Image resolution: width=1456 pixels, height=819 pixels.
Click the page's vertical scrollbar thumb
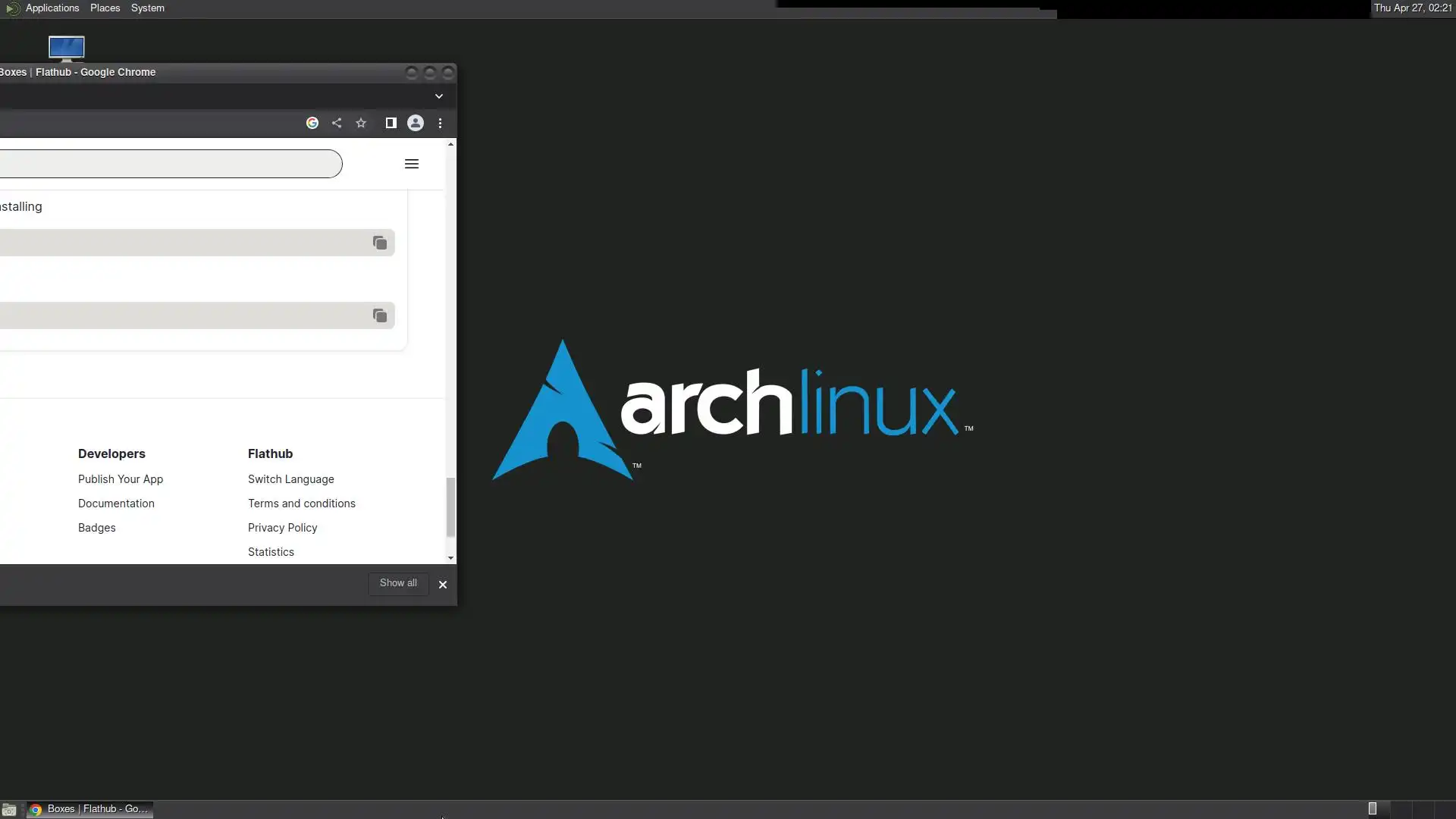coord(450,507)
